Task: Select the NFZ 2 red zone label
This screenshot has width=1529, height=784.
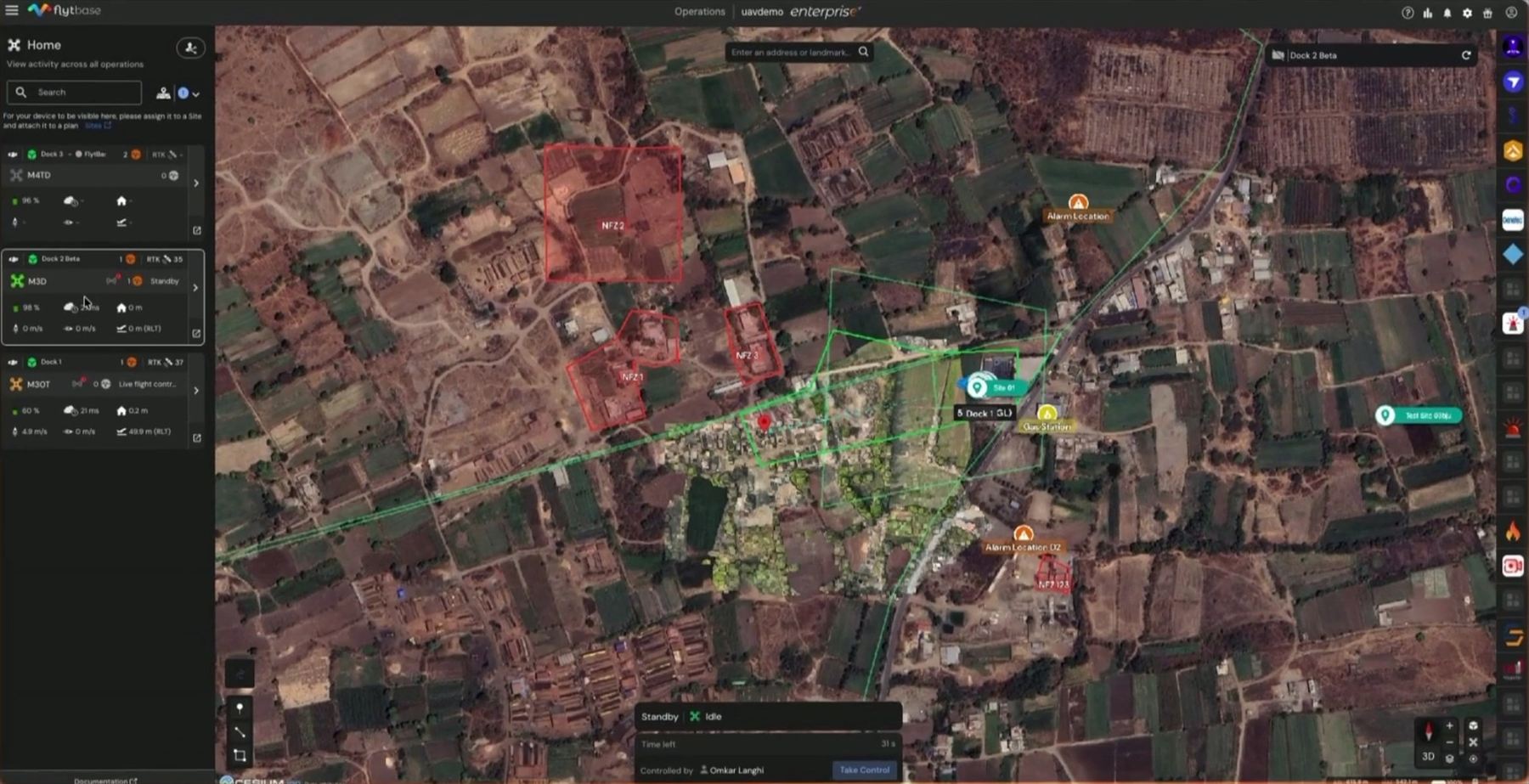Action: [x=612, y=226]
